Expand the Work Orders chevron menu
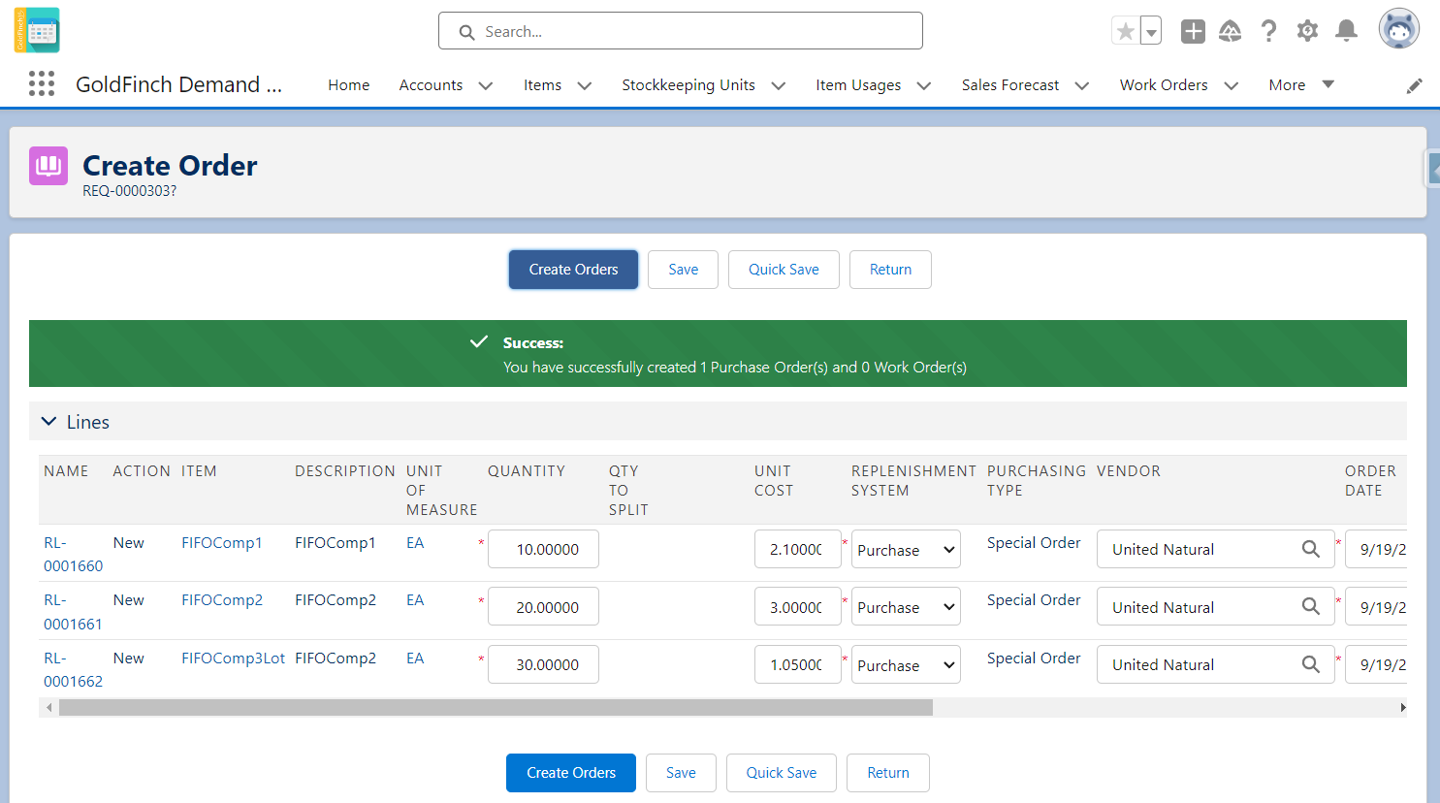 [x=1231, y=86]
